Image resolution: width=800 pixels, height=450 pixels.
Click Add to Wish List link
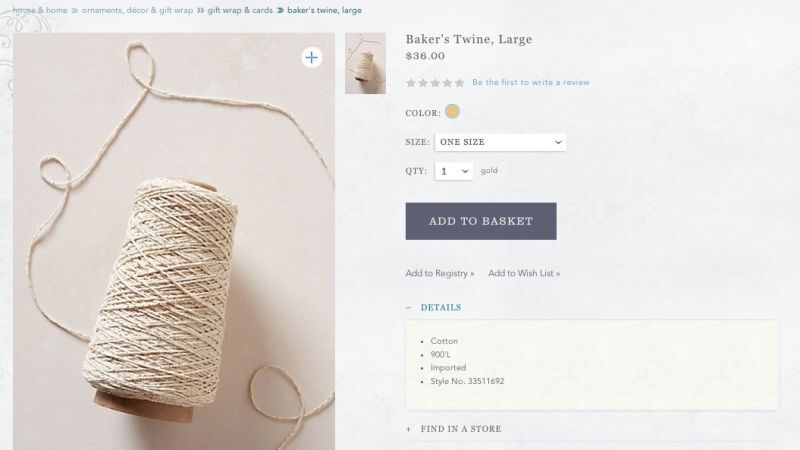(x=524, y=273)
